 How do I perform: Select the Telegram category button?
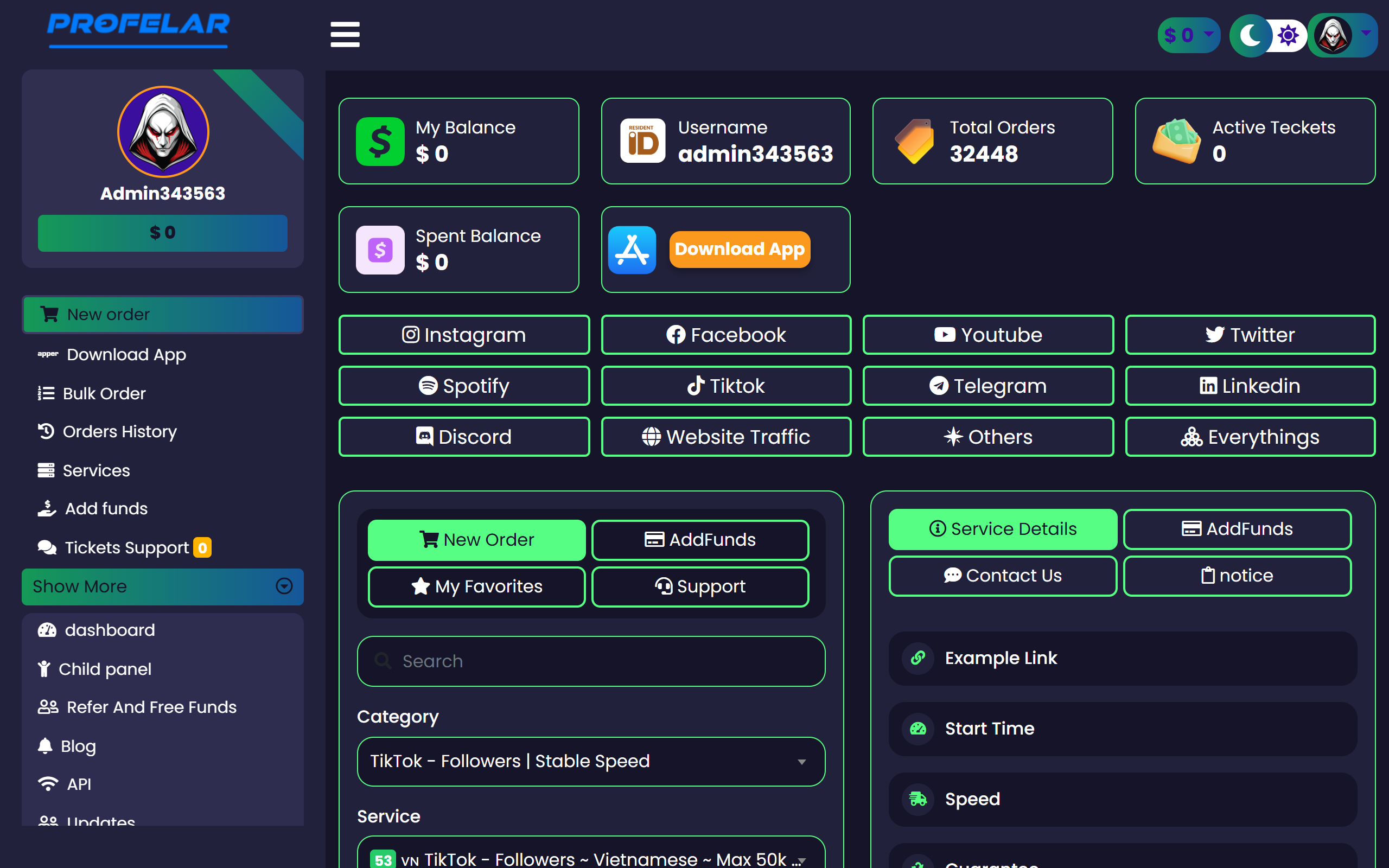988,386
